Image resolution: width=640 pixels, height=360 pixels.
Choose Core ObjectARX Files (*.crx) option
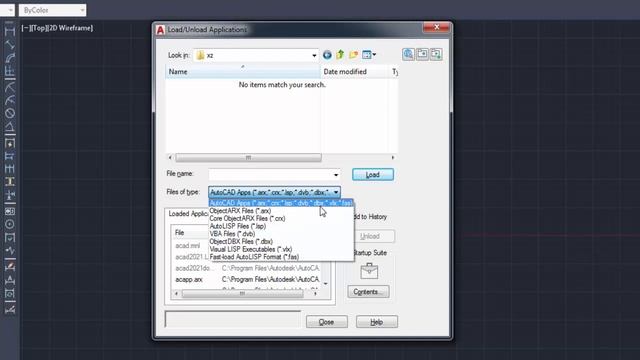[247, 218]
